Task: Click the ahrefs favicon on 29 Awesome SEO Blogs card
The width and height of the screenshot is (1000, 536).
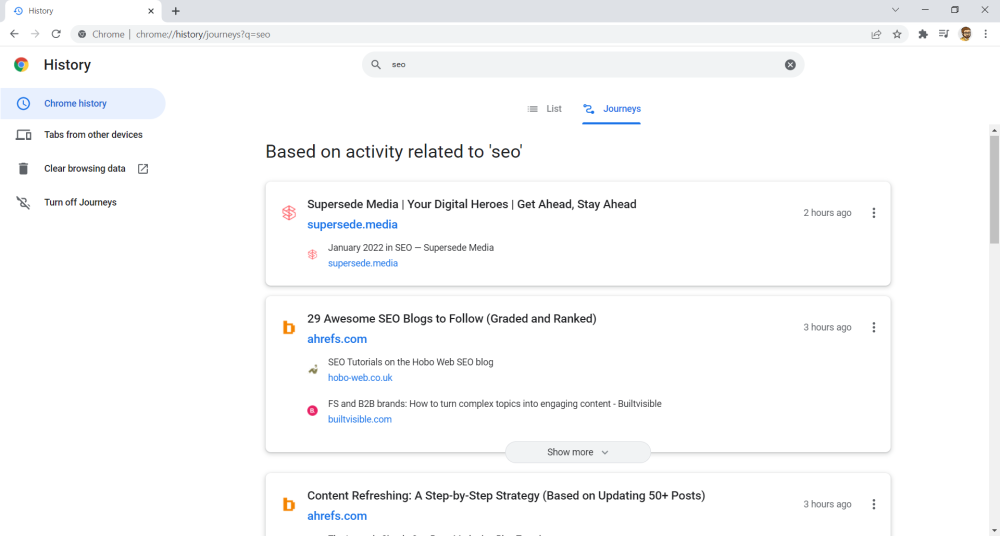Action: coord(289,327)
